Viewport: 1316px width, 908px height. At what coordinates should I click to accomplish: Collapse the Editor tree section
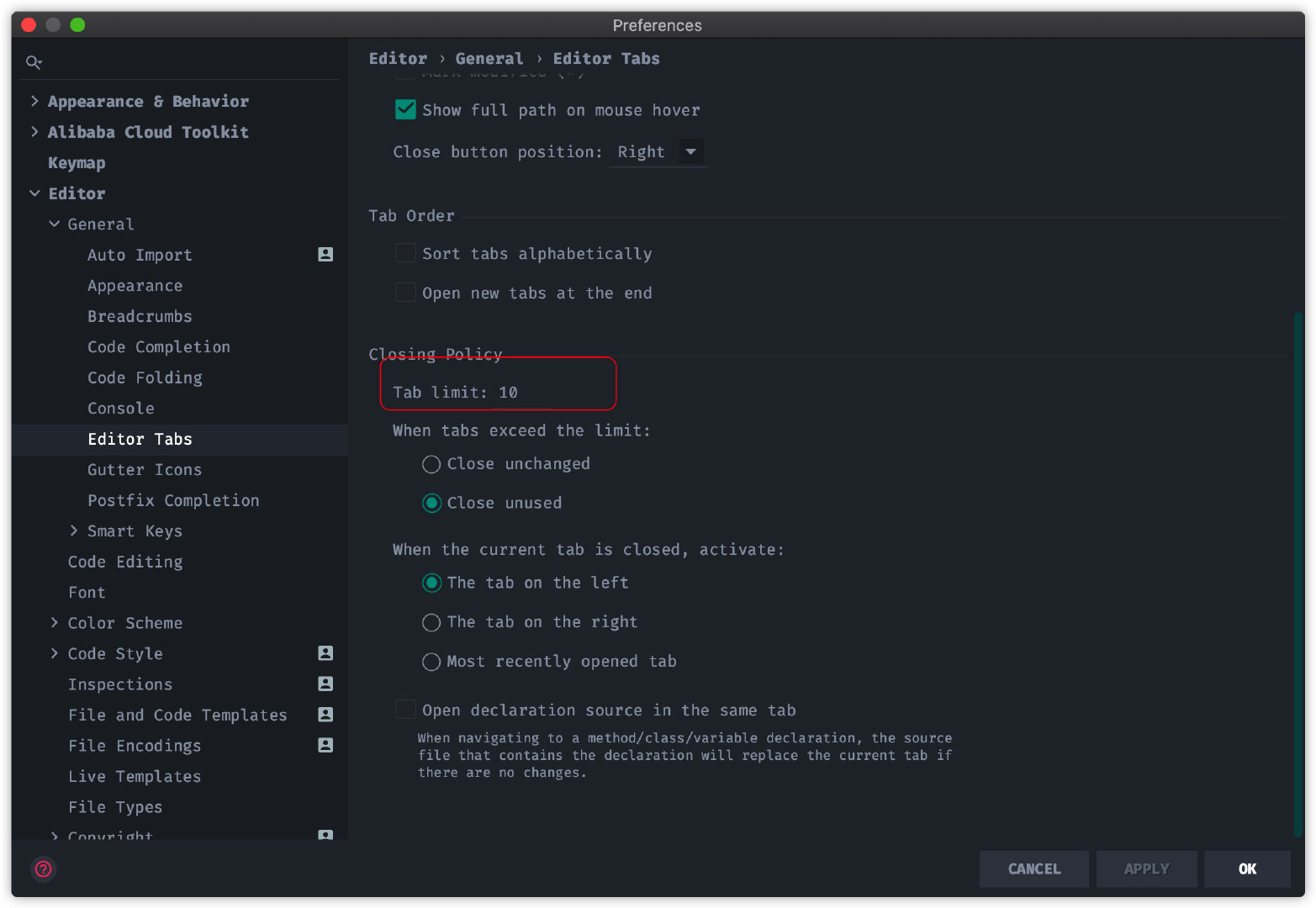[x=34, y=193]
